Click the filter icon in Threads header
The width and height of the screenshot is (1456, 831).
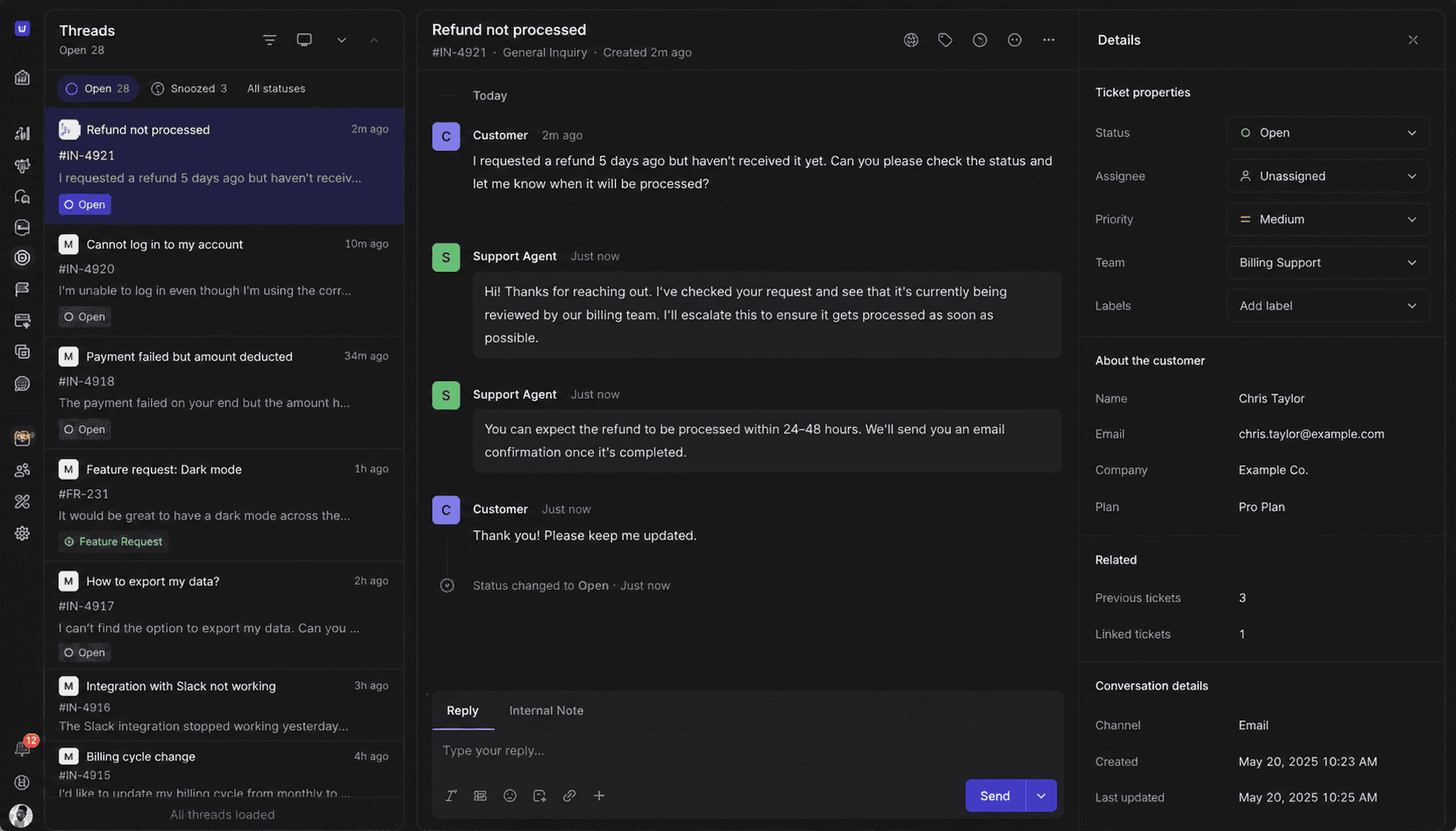[x=269, y=40]
